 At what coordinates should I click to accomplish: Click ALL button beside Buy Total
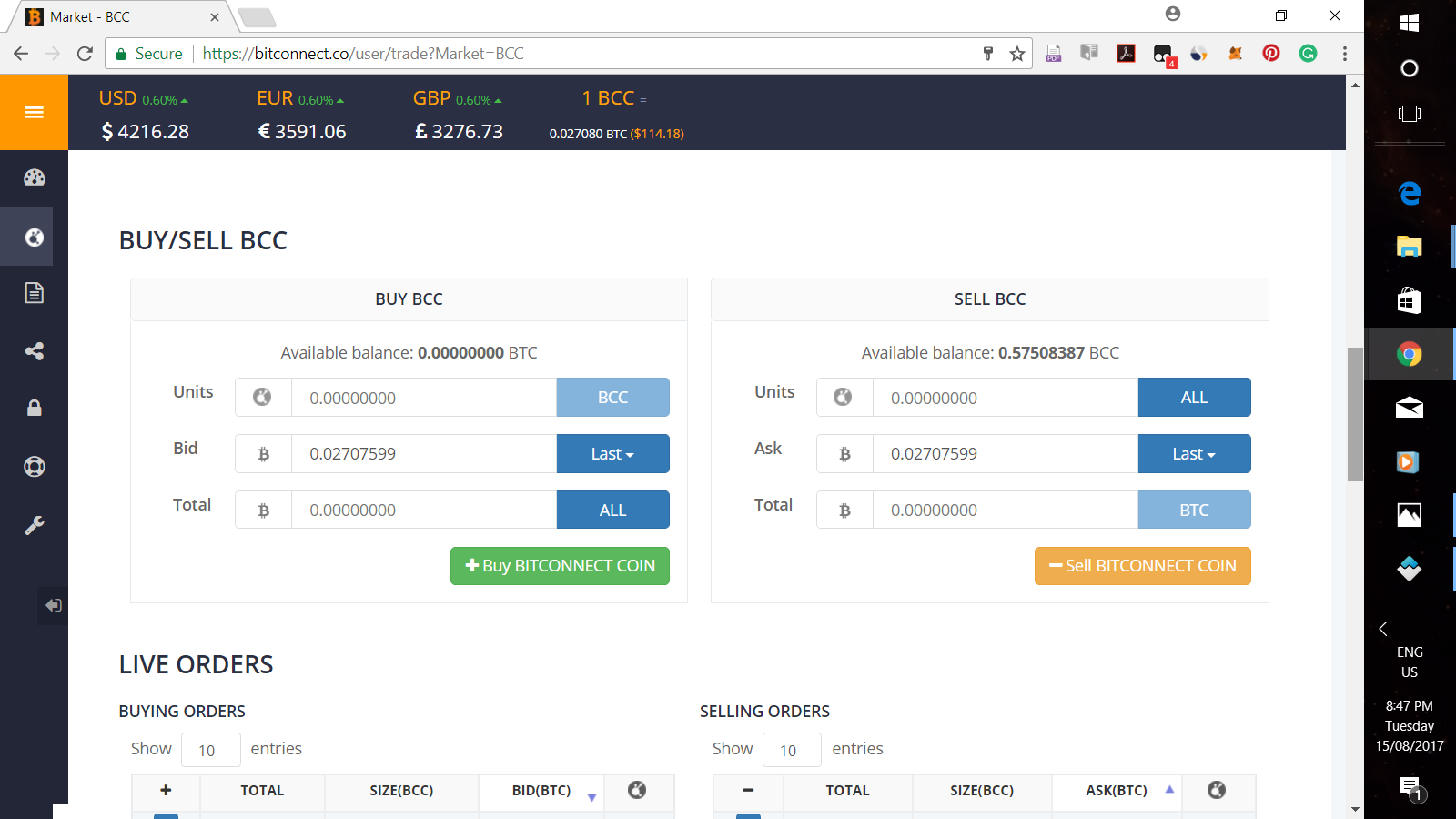pos(612,510)
